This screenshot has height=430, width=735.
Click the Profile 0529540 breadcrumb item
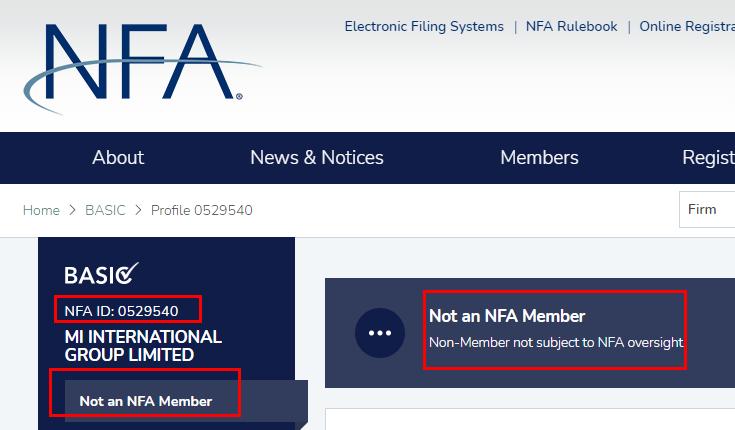201,210
